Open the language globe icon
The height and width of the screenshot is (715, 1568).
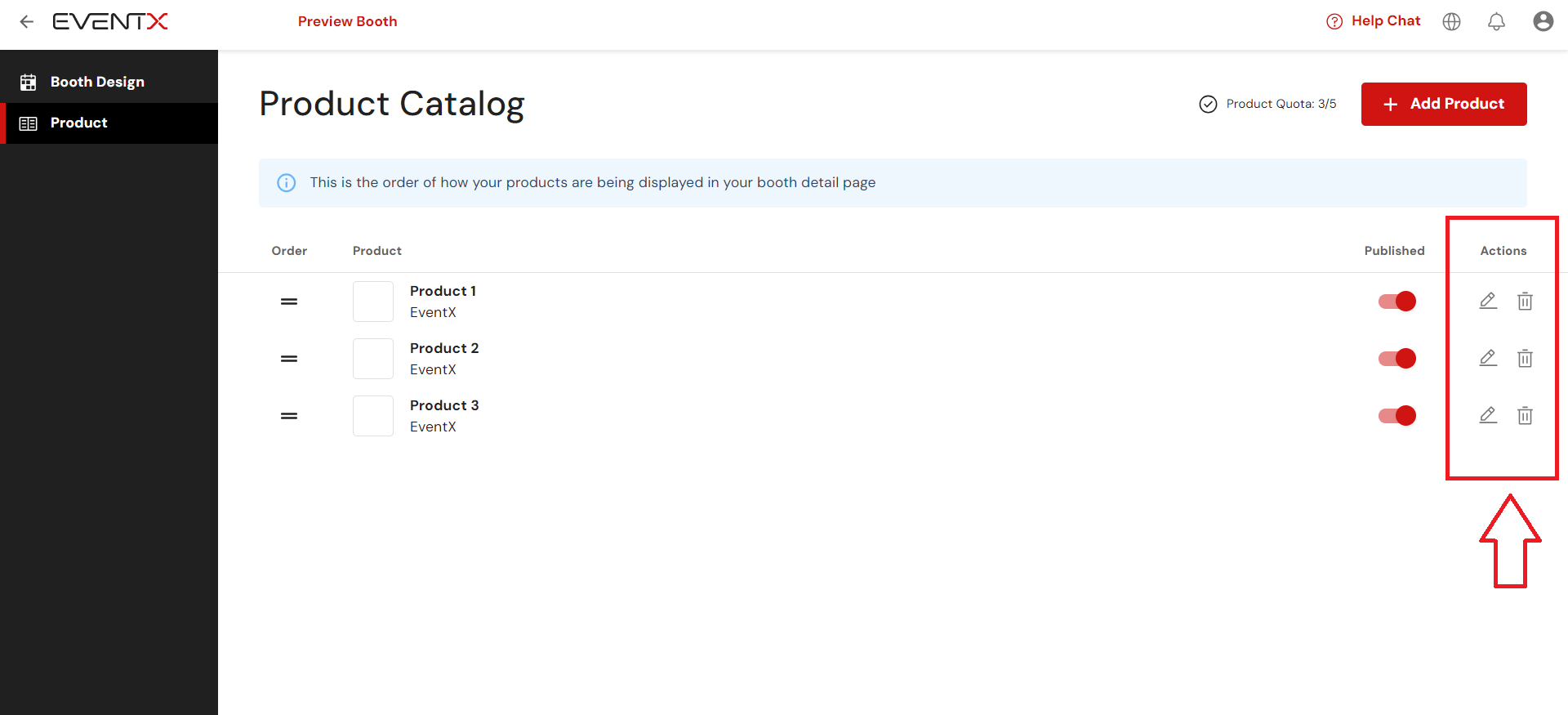coord(1451,22)
